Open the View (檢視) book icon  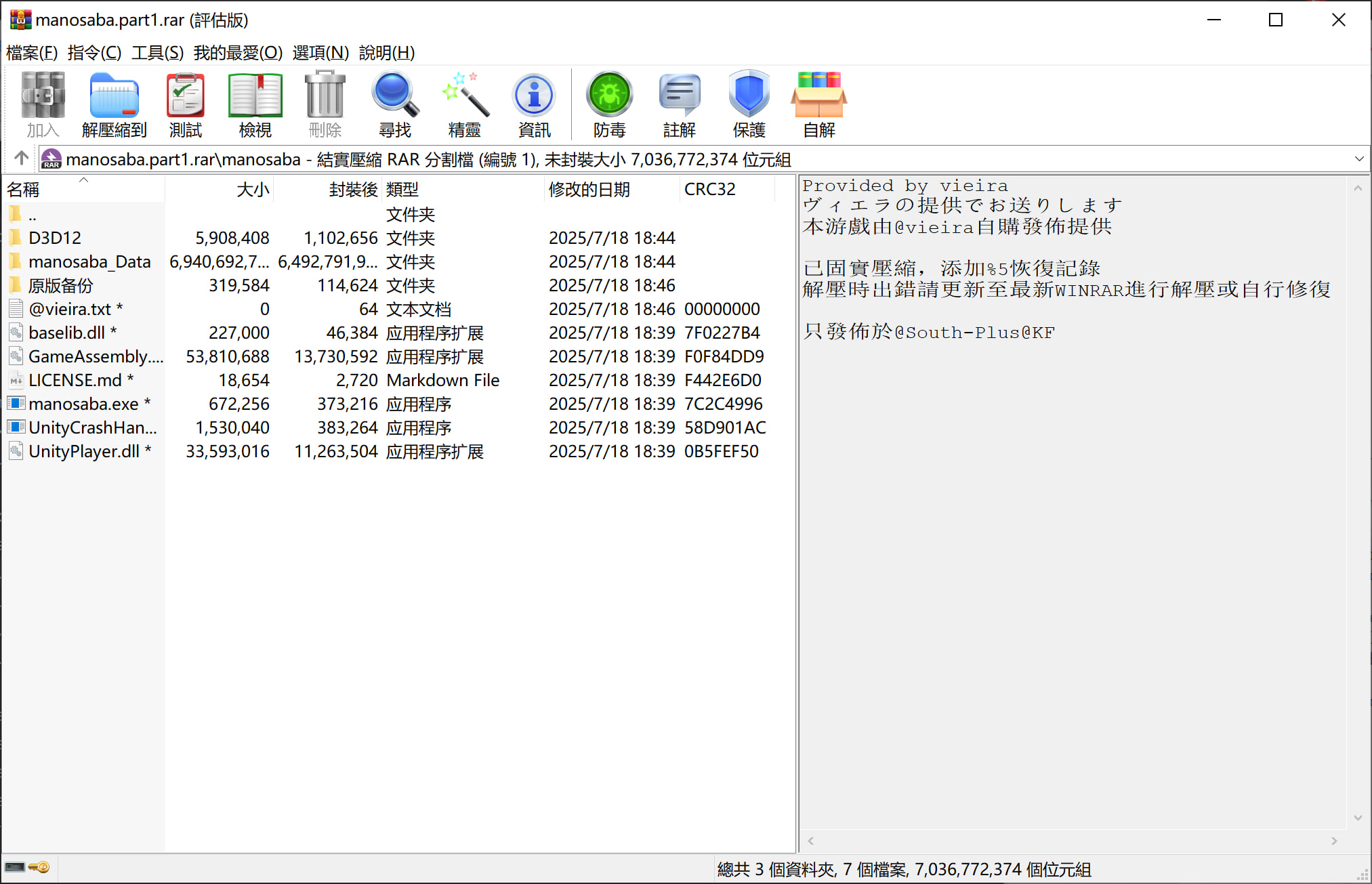point(255,104)
